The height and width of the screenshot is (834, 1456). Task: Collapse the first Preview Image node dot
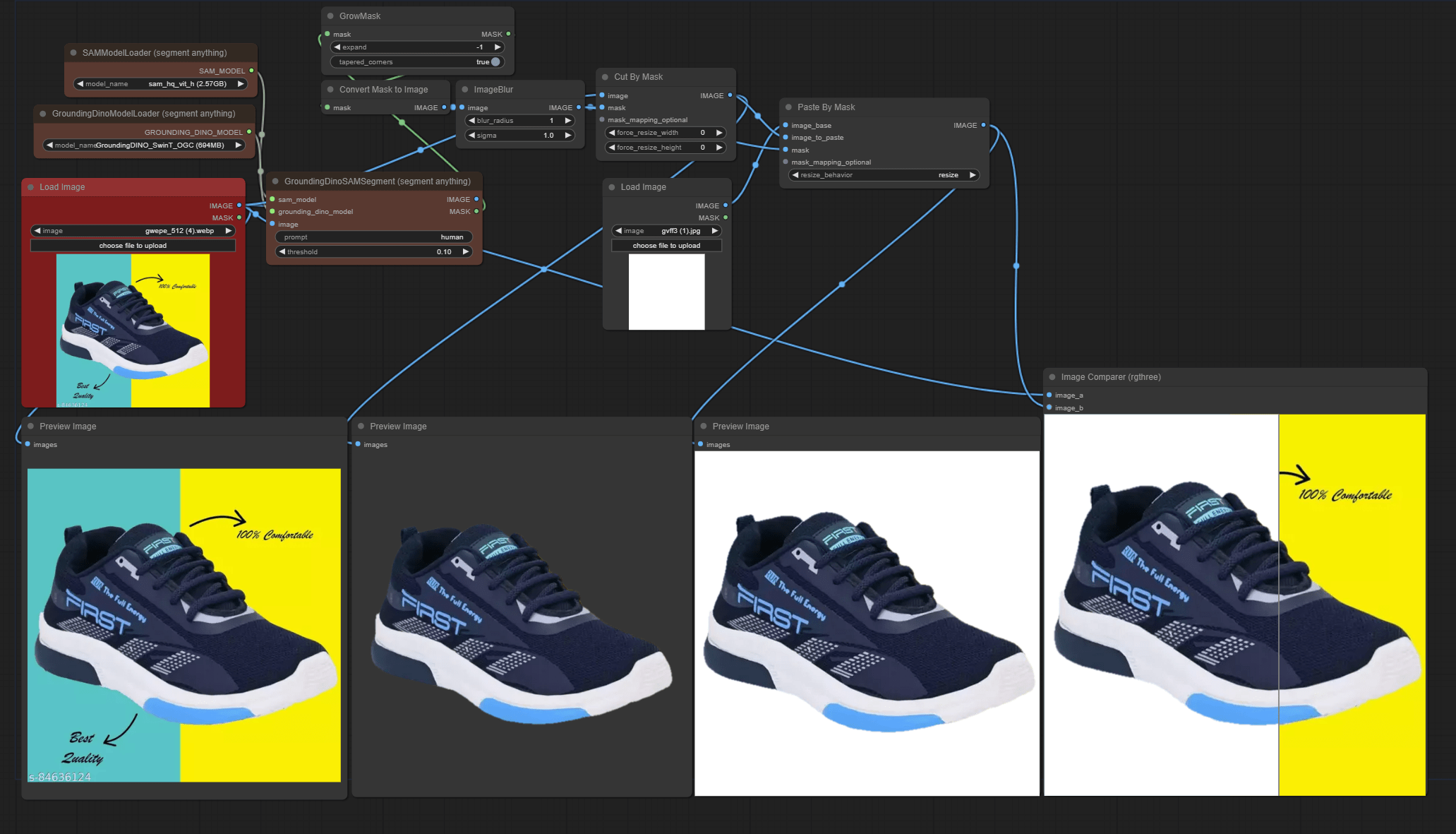click(30, 427)
